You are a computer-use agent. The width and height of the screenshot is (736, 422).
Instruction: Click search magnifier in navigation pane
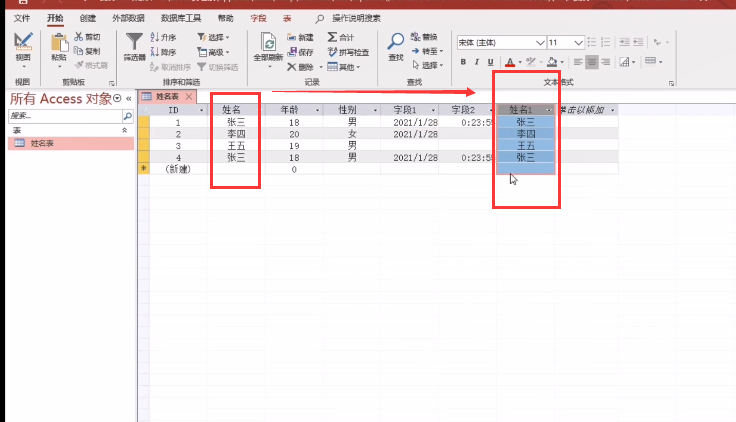(127, 116)
